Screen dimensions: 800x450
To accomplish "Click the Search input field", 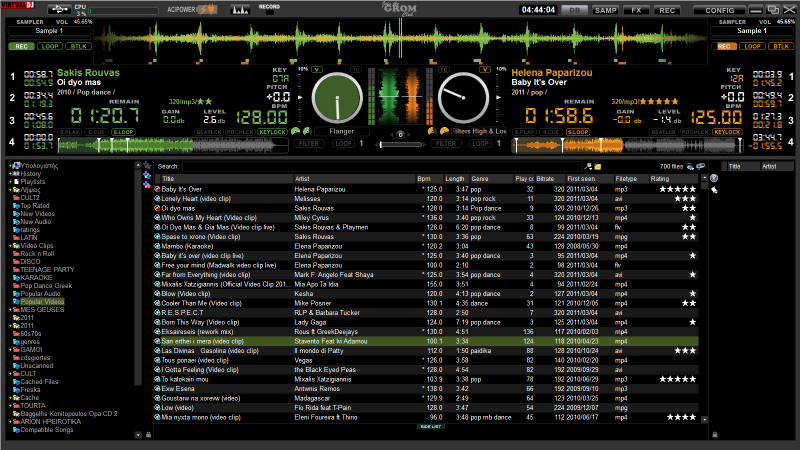I will click(x=382, y=166).
